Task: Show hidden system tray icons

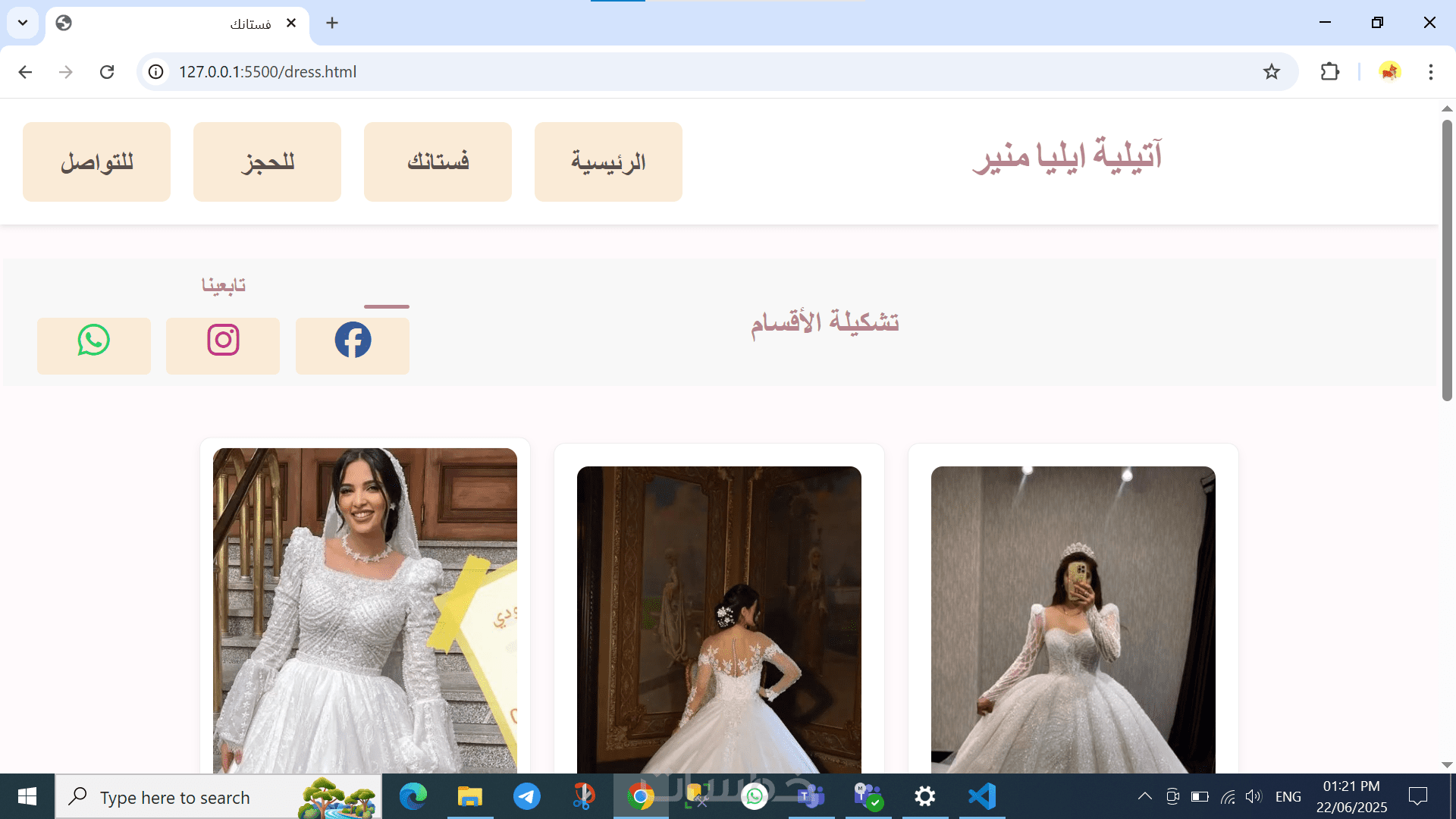Action: [x=1145, y=796]
